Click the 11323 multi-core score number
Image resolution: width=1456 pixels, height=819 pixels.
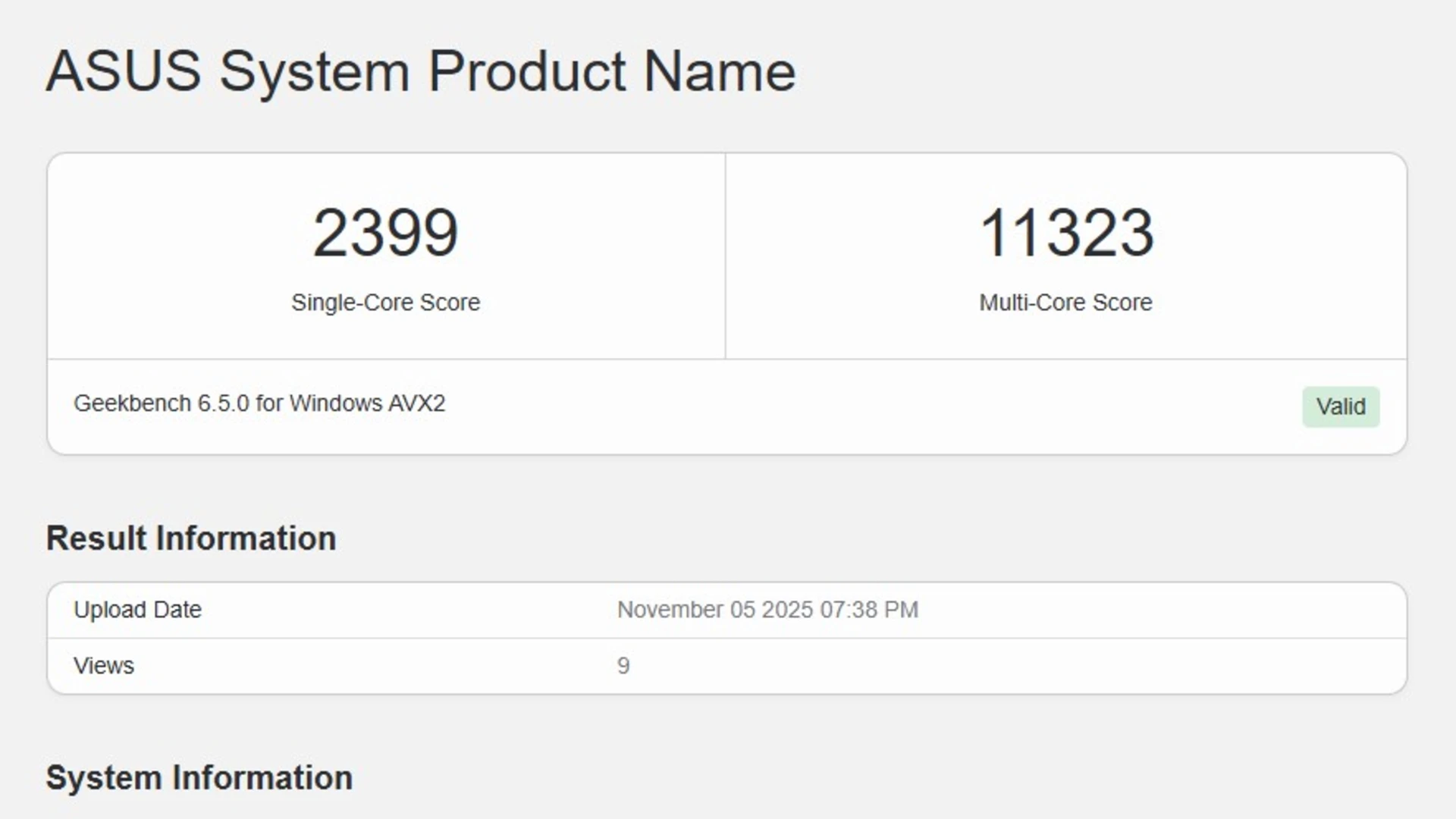coord(1065,232)
